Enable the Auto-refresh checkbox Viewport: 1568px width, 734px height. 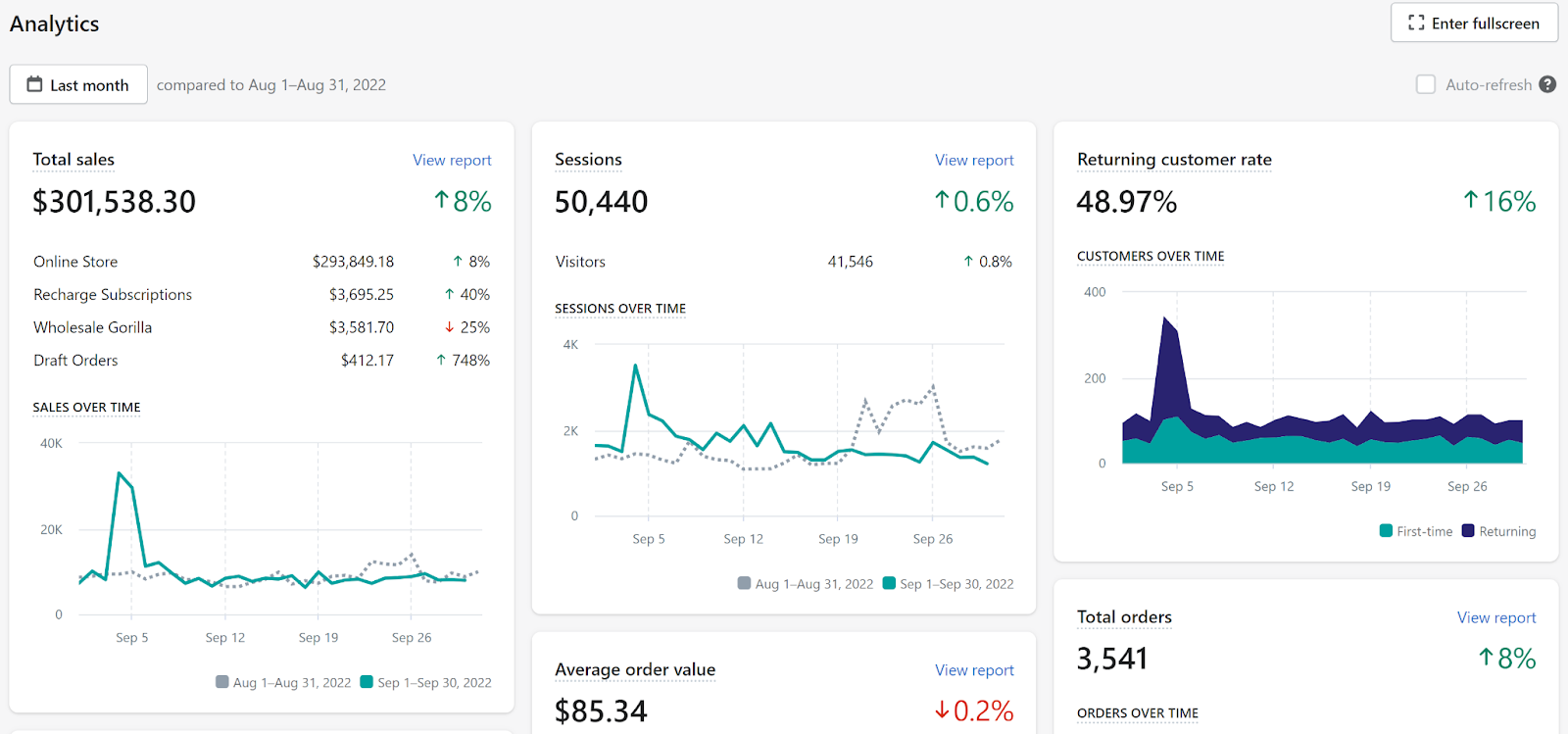(1426, 84)
